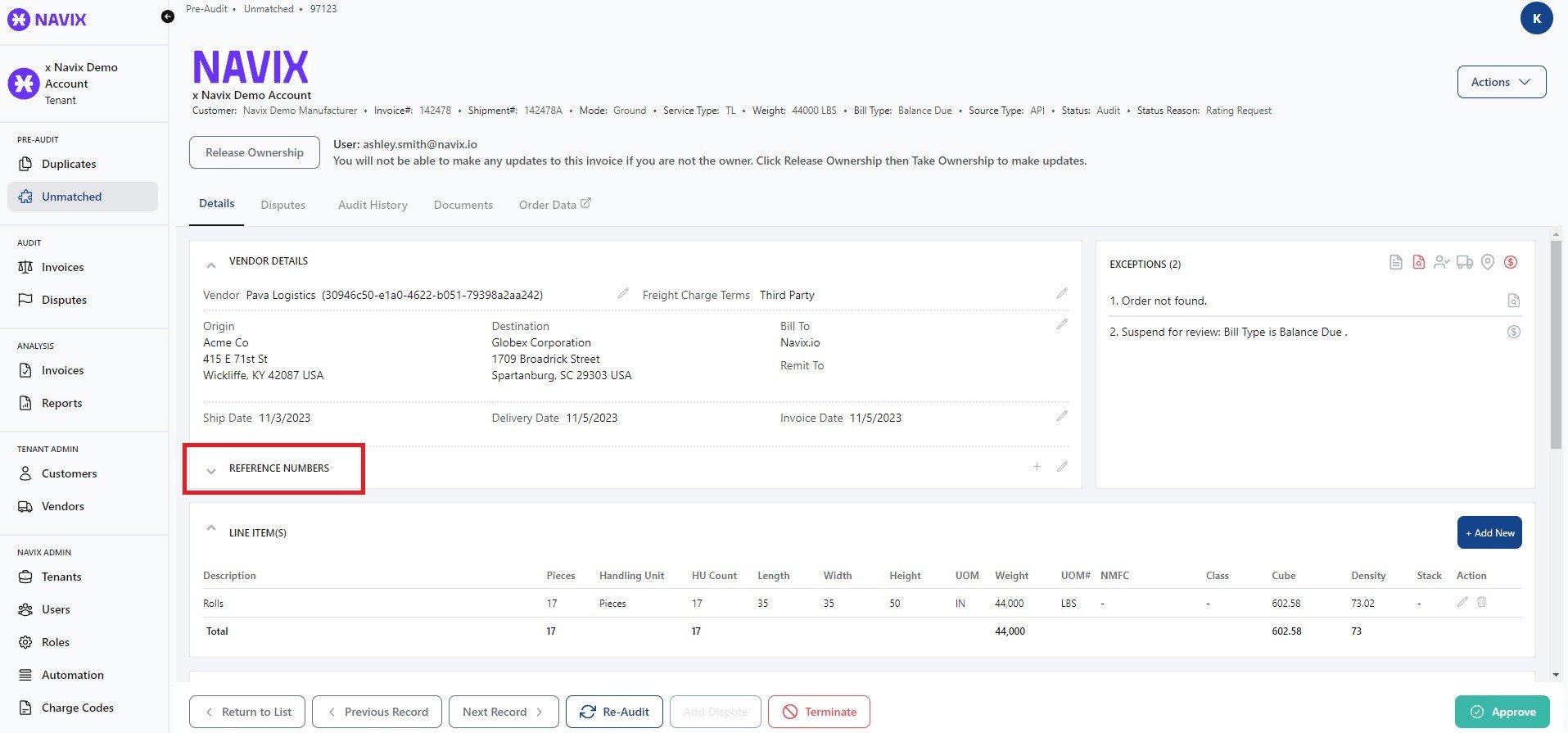Image resolution: width=1568 pixels, height=733 pixels.
Task: Click the icon beside Order not found
Action: (x=1514, y=301)
